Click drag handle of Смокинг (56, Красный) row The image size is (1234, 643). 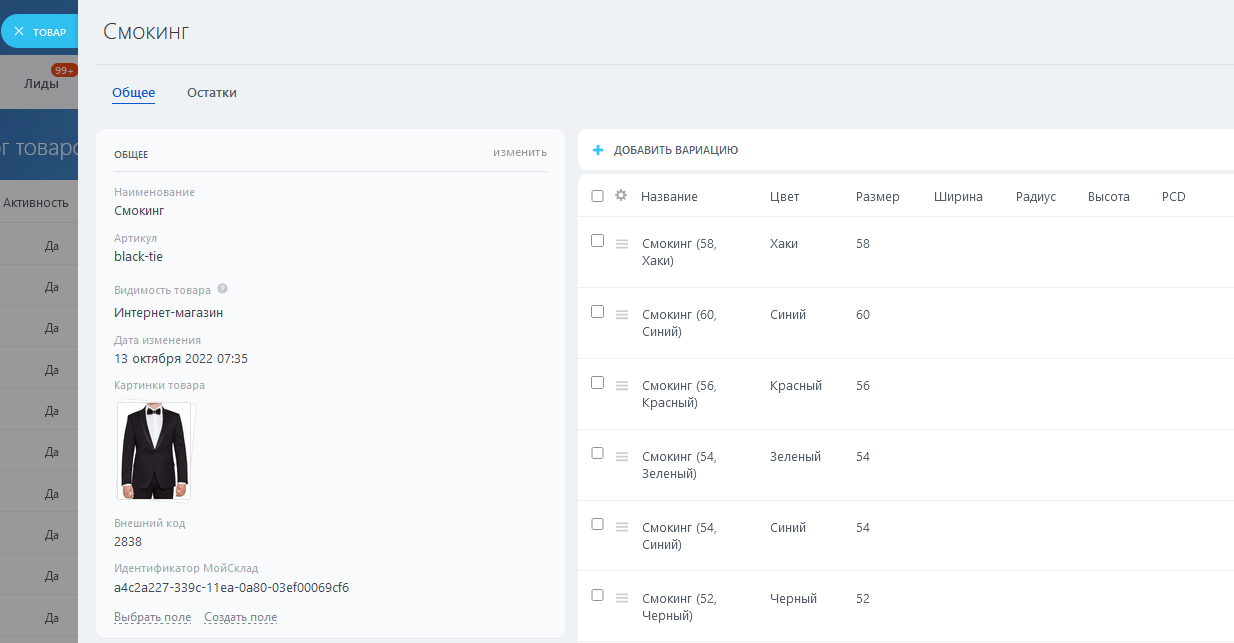click(622, 386)
